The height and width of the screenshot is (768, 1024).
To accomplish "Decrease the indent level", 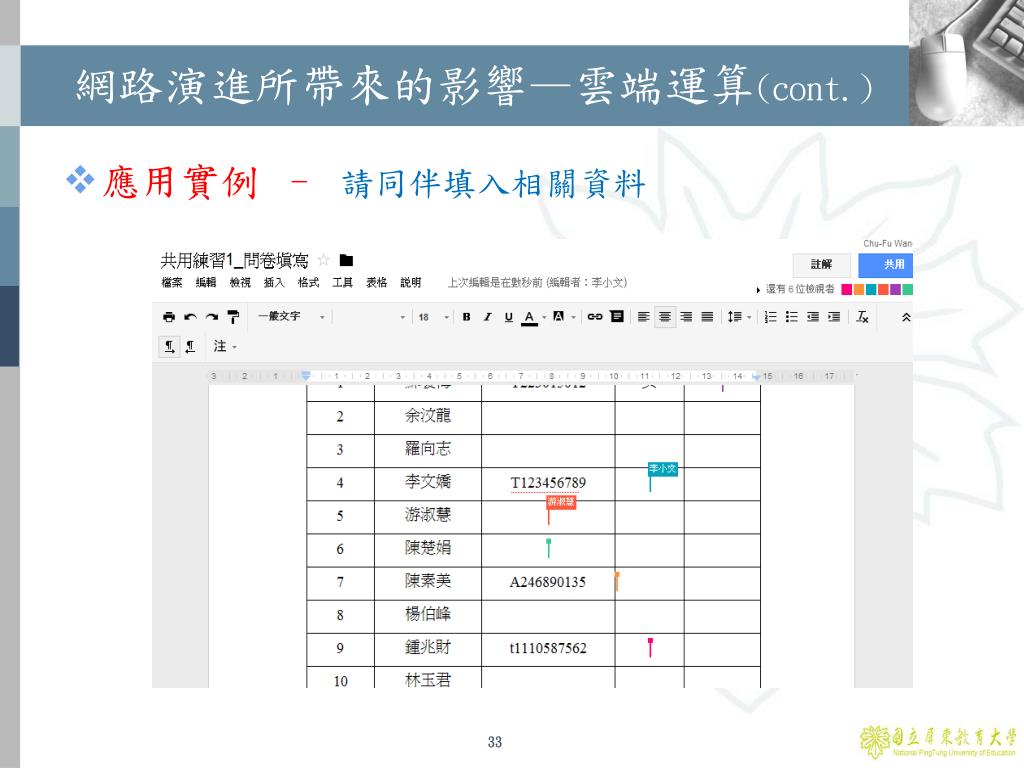I will pyautogui.click(x=812, y=317).
